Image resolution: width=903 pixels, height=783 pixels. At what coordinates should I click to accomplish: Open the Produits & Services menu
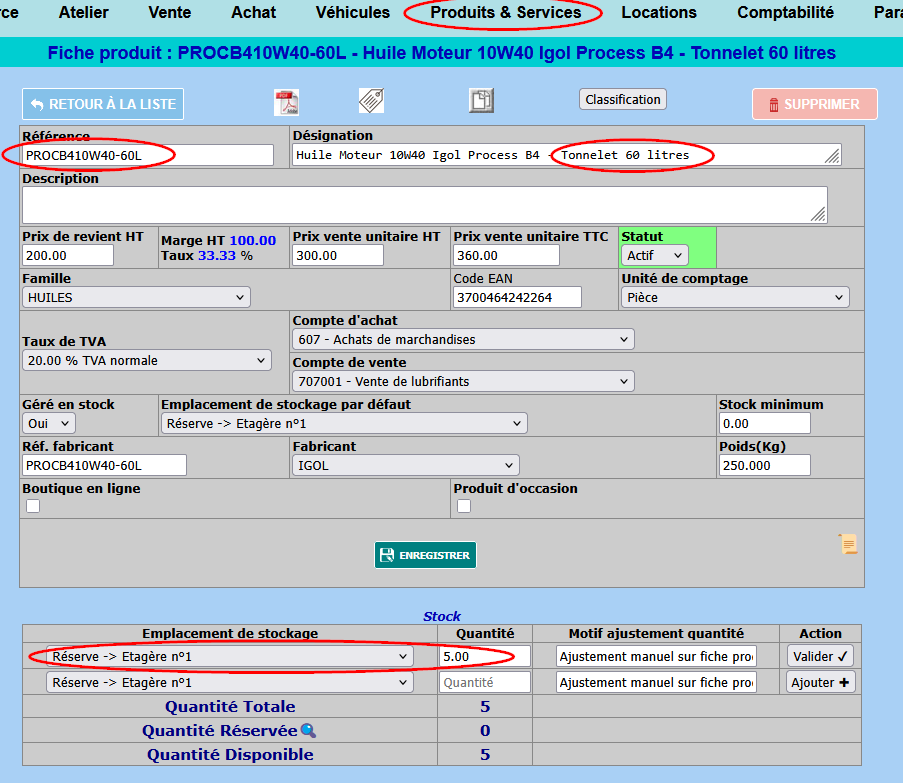506,12
